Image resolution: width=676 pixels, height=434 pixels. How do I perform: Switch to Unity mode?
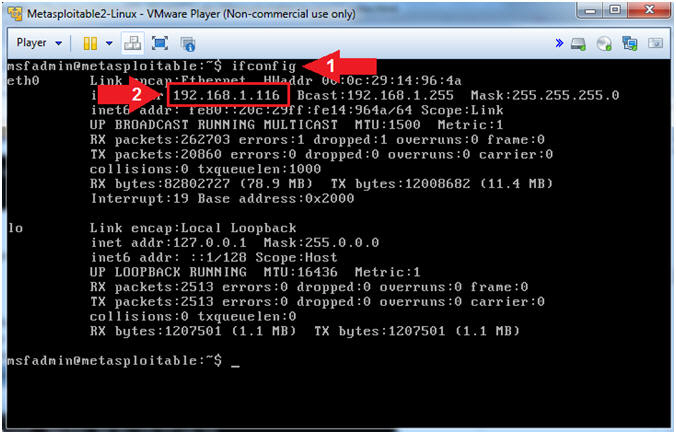[x=188, y=44]
